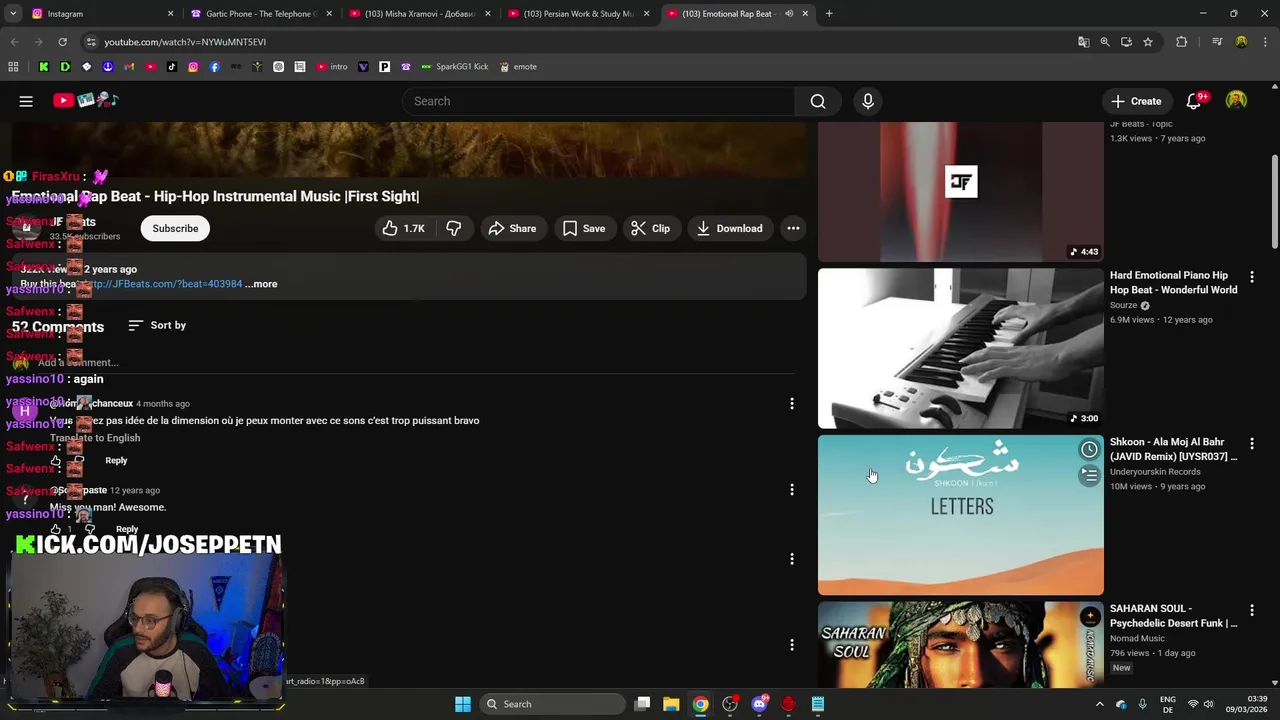This screenshot has width=1280, height=720.
Task: Click Translate to English
Action: (95, 438)
